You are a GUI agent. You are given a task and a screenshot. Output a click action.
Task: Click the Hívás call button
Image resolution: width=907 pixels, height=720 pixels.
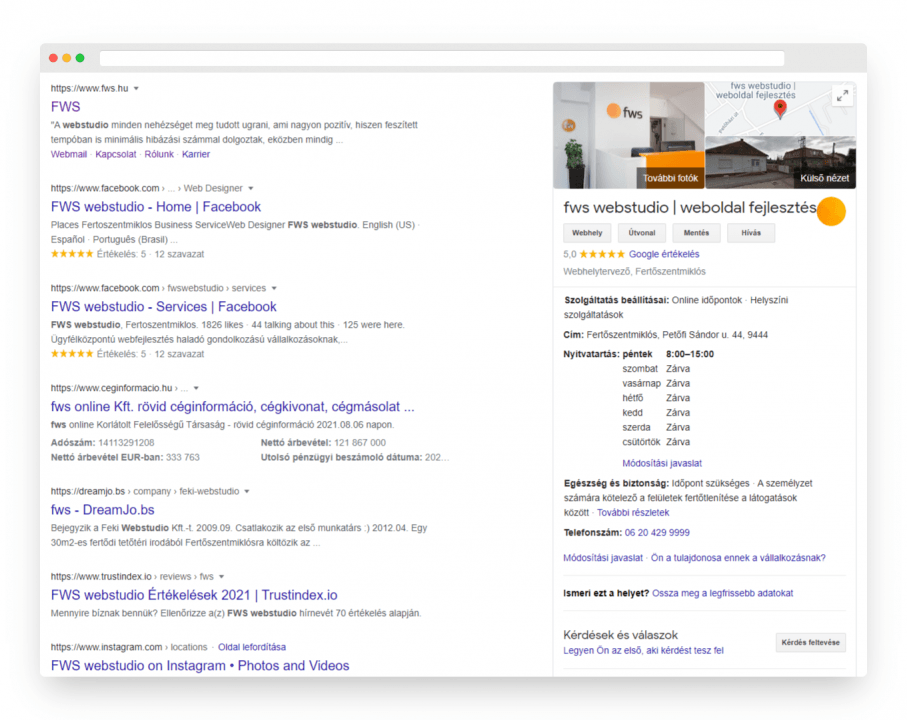(751, 233)
